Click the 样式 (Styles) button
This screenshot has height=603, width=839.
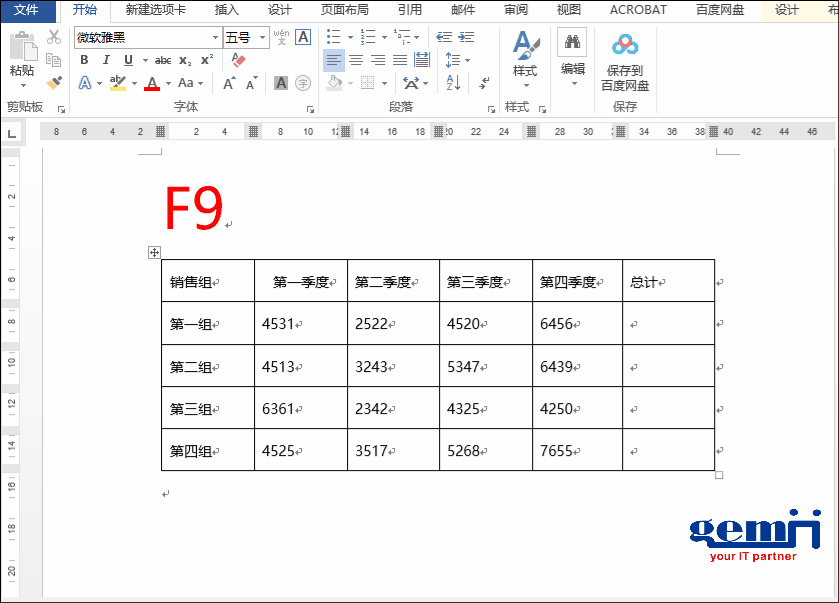point(523,55)
